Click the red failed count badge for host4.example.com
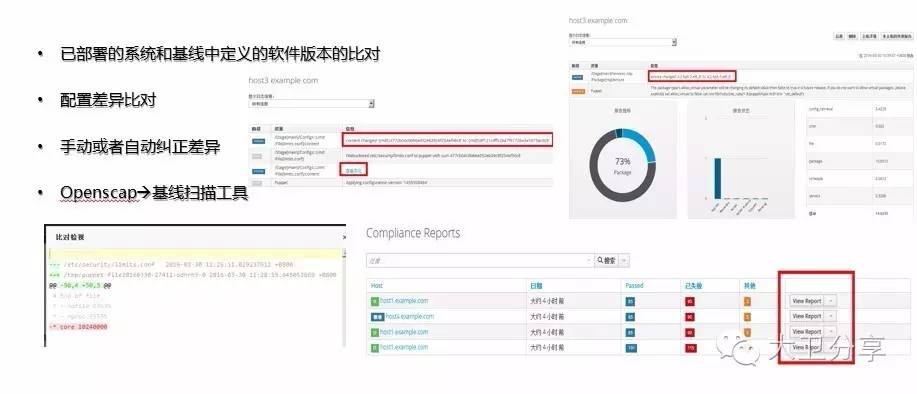Screen dimensions: 917x394 pos(690,317)
